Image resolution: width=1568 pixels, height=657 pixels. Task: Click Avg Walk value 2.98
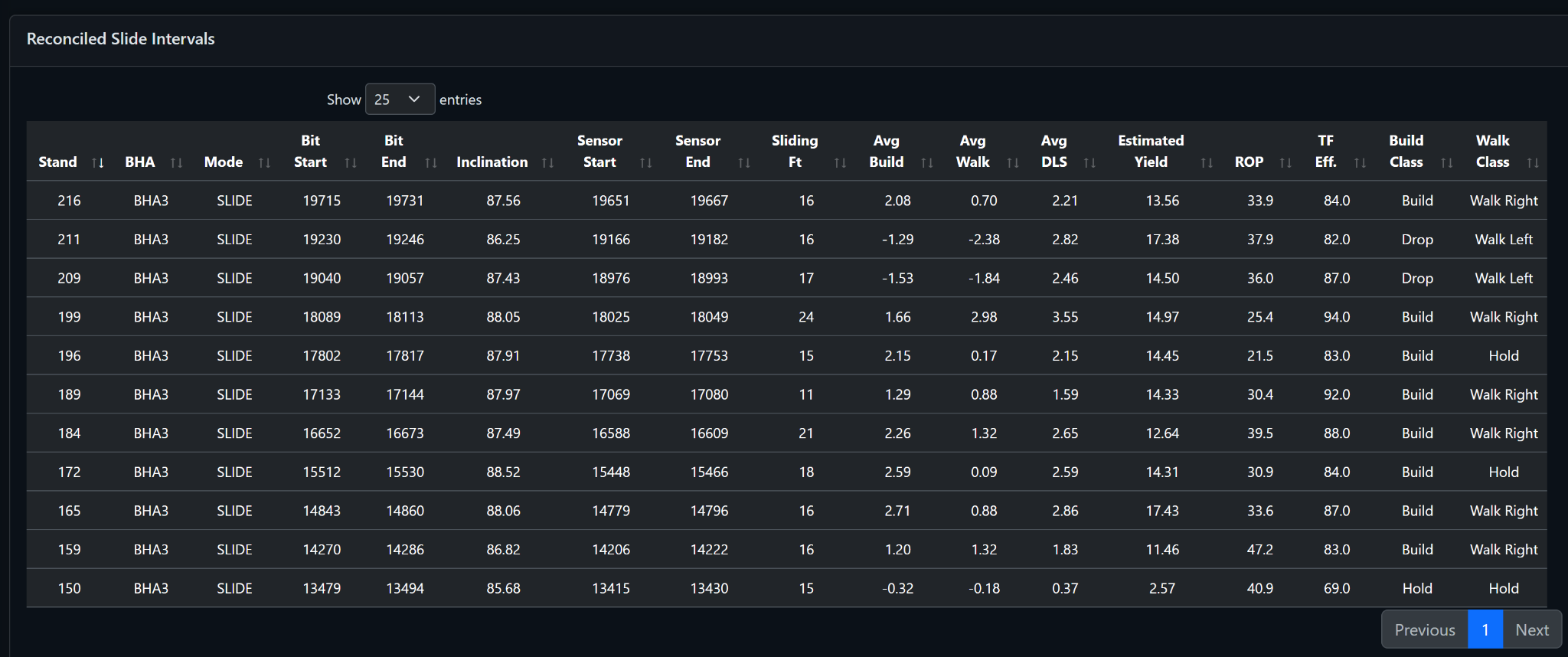click(x=985, y=317)
